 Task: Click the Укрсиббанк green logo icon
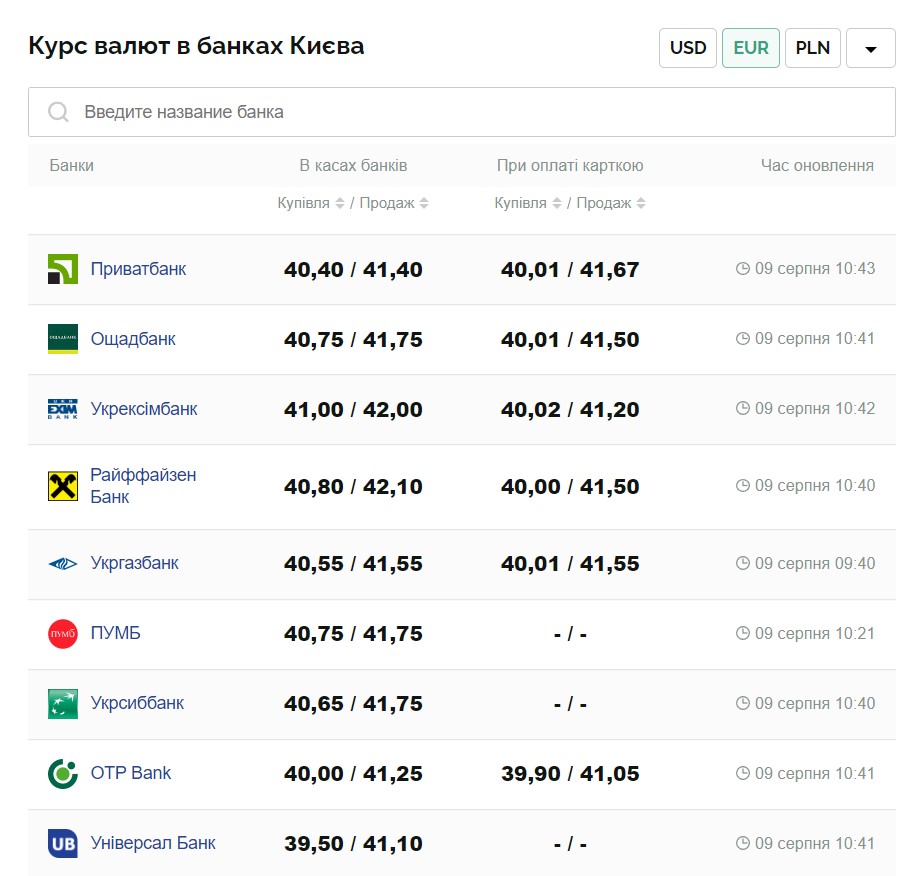62,704
